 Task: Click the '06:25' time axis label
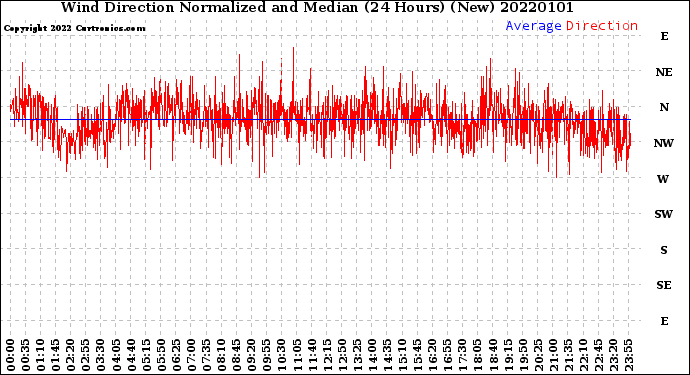click(x=176, y=355)
